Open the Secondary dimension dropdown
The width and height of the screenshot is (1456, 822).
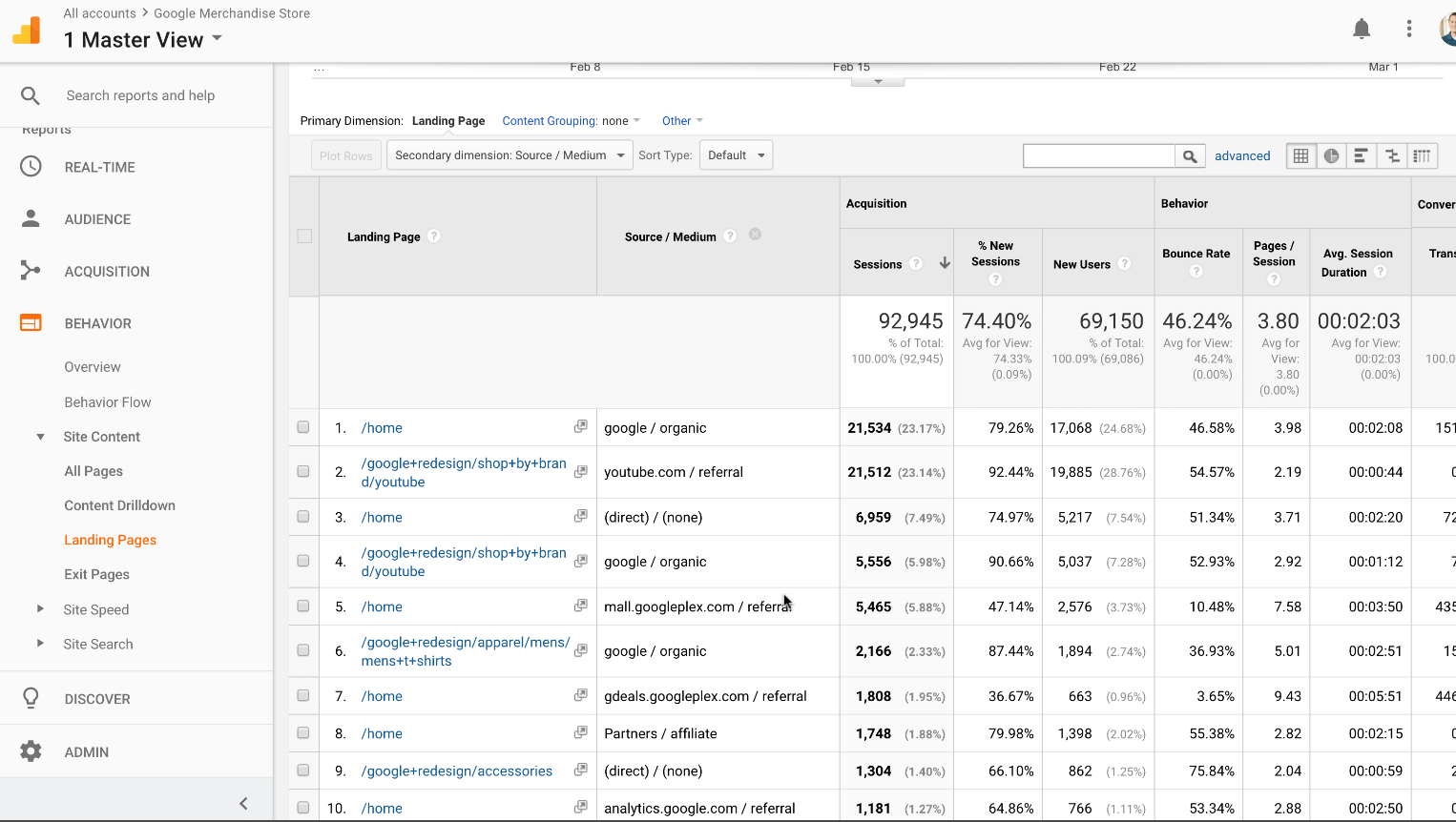tap(510, 155)
